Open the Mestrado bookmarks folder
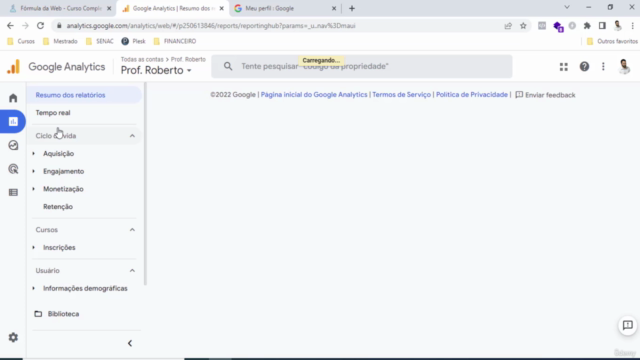This screenshot has width=640, height=360. point(60,41)
